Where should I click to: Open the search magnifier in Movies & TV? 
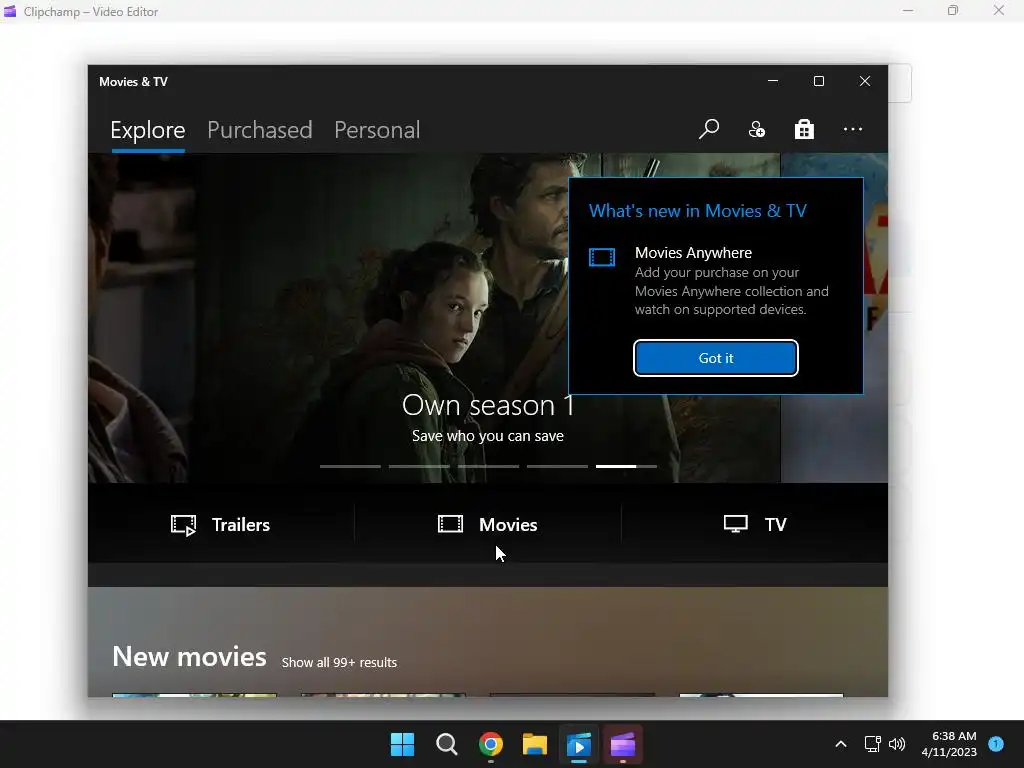[x=709, y=129]
